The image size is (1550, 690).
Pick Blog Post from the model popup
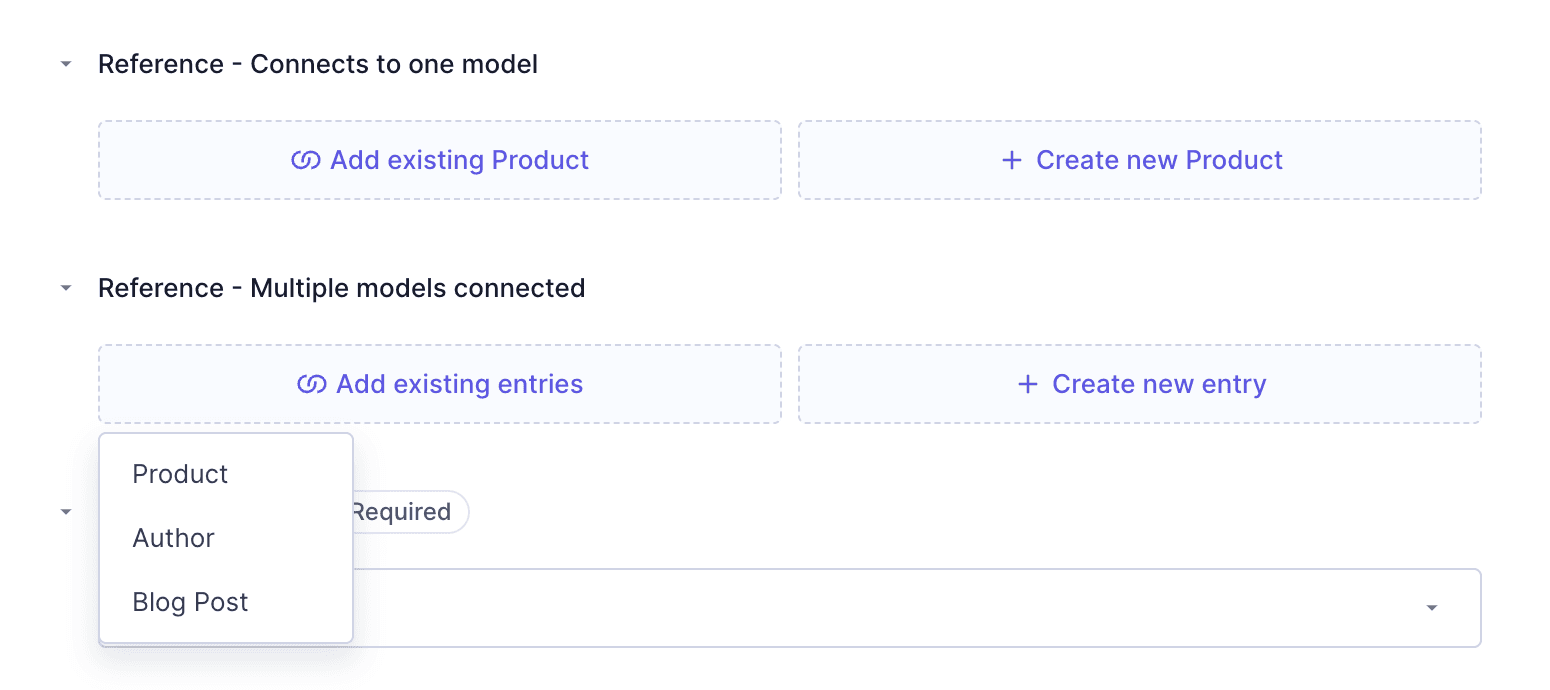(x=191, y=602)
